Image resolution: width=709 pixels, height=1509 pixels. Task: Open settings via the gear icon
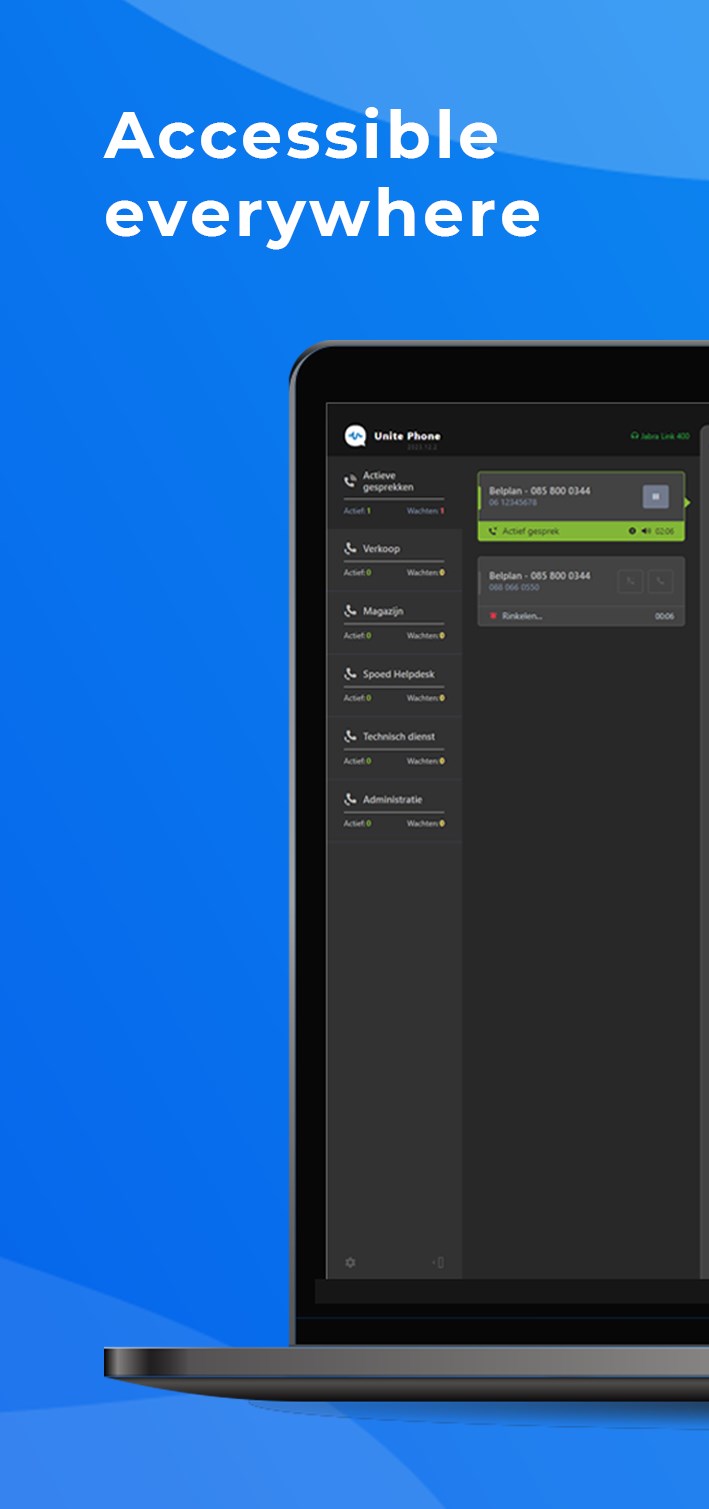[350, 1262]
